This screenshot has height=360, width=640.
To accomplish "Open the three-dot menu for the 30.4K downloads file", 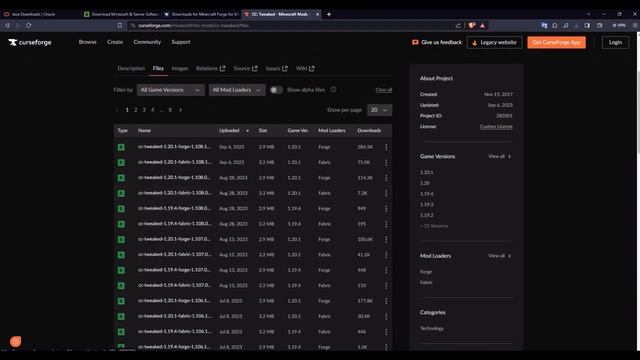I will point(386,316).
